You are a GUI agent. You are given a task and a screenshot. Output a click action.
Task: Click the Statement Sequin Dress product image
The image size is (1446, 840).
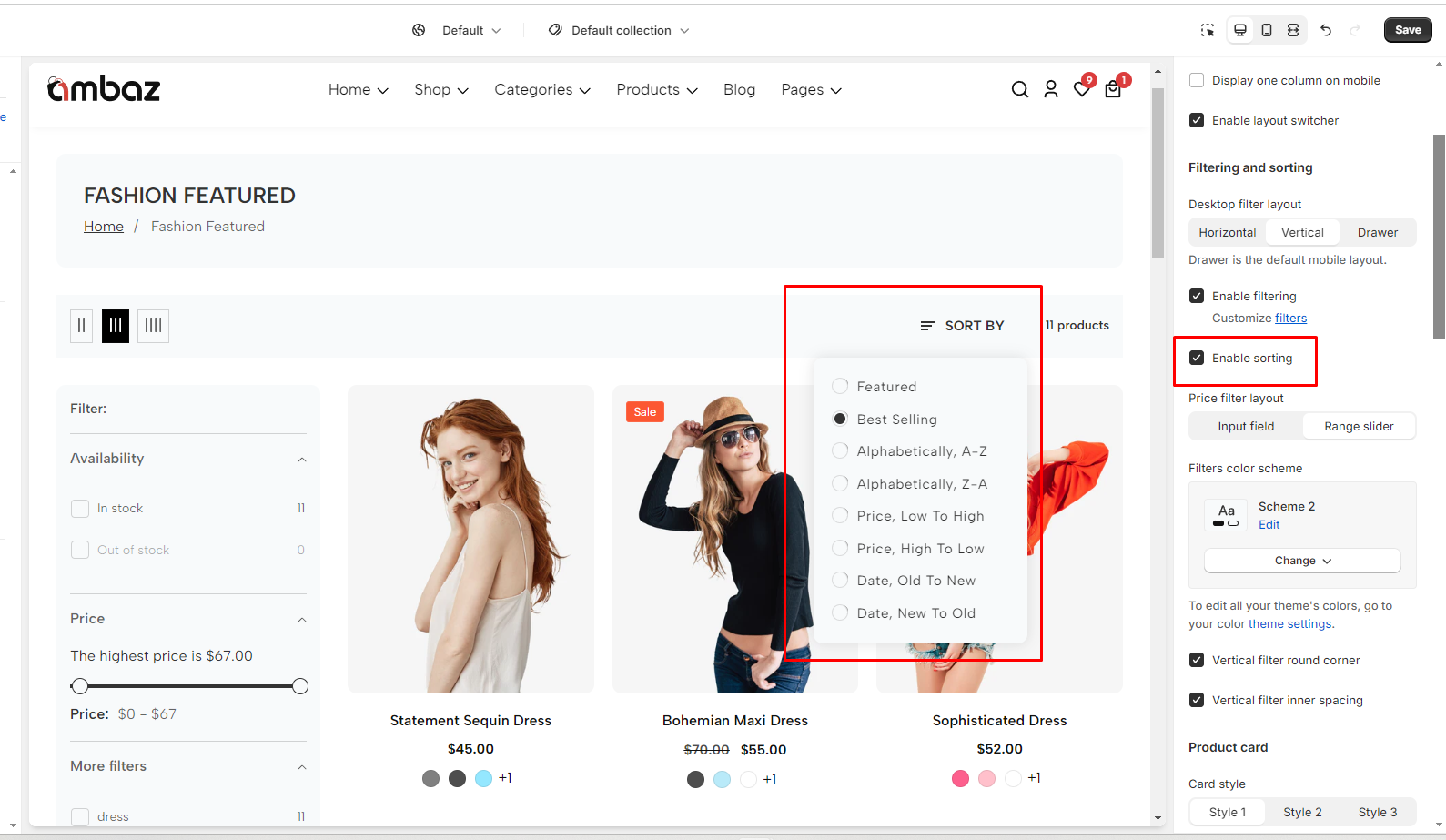pyautogui.click(x=470, y=539)
